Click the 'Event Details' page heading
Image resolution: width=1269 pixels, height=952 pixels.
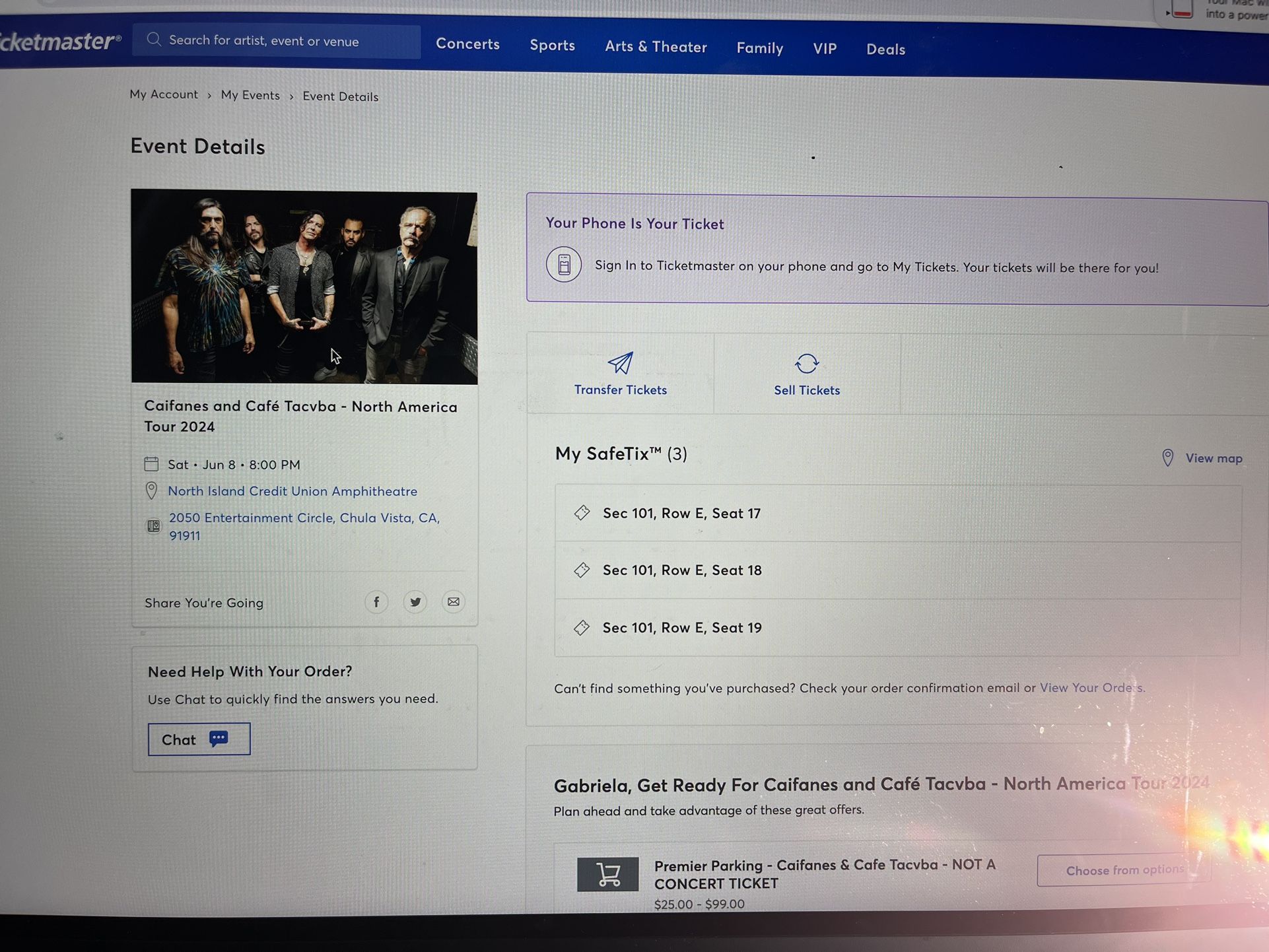(197, 146)
